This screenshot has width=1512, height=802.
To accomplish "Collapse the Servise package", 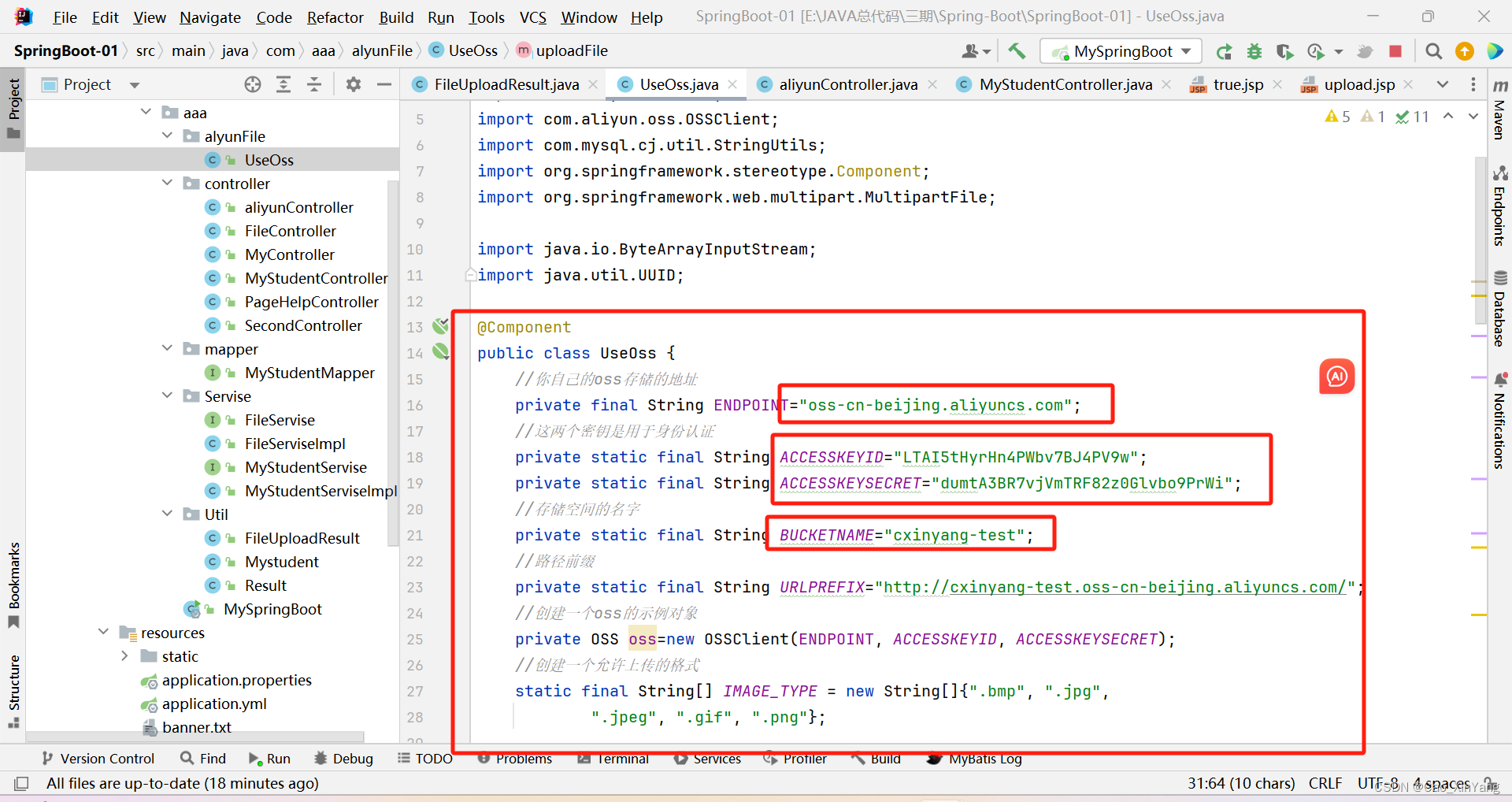I will [x=167, y=395].
